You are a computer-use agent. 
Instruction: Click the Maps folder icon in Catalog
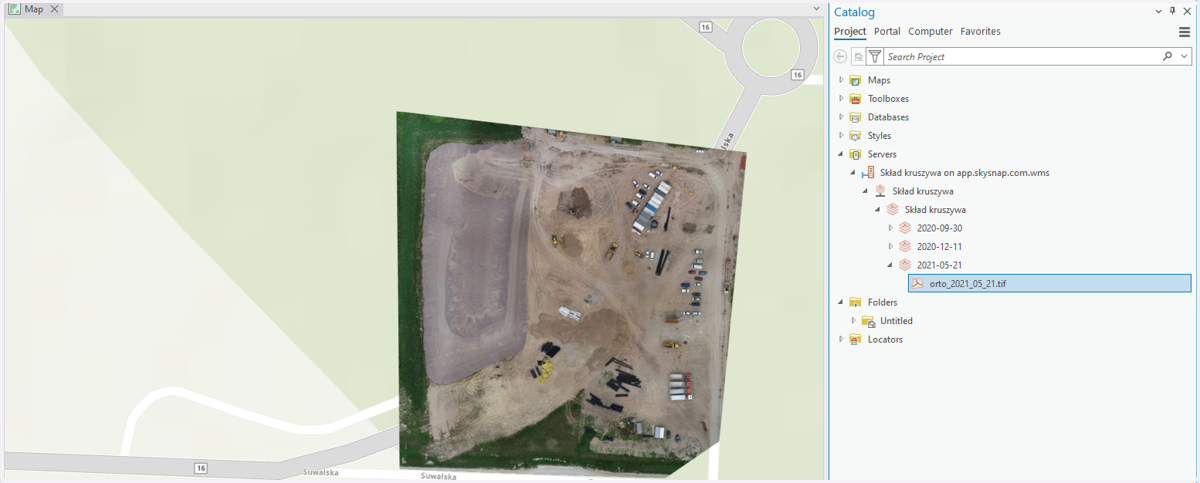pos(855,80)
